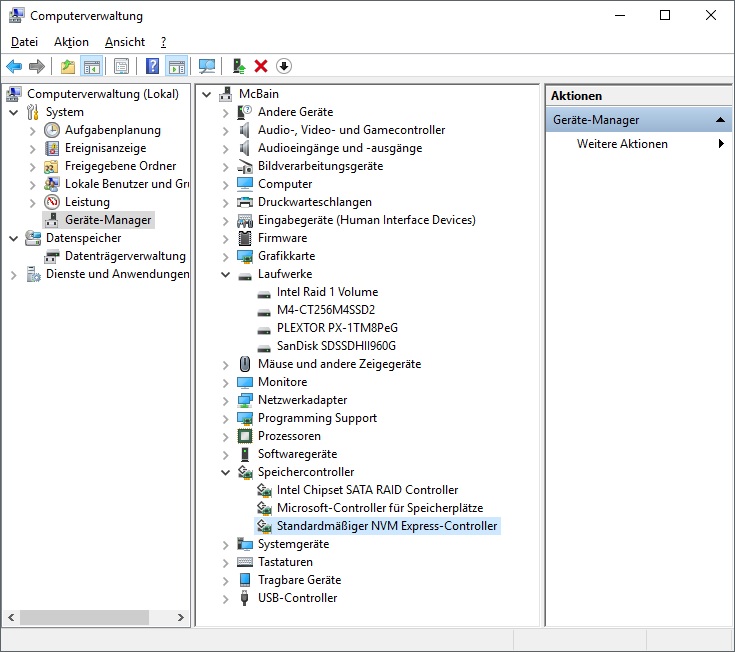Select Lokale Benutzer und Gruppen entry

[x=127, y=184]
